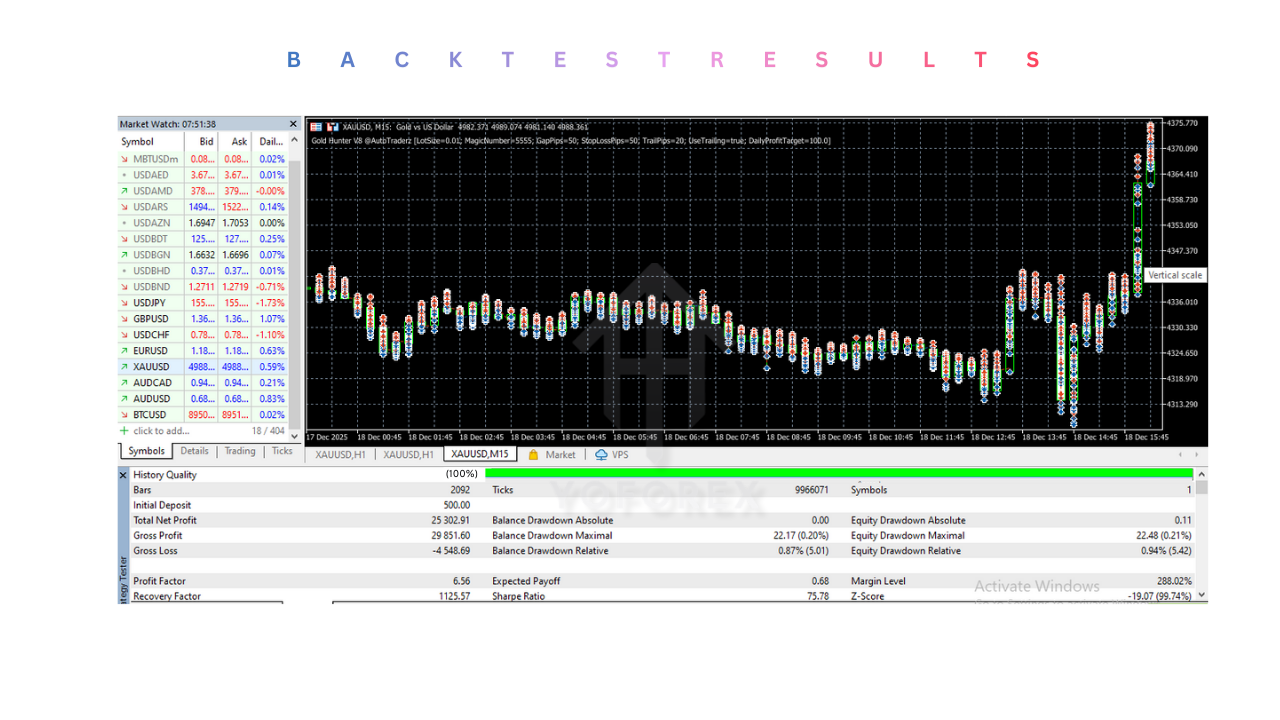
Task: Sort by the Bid column header
Action: [202, 142]
